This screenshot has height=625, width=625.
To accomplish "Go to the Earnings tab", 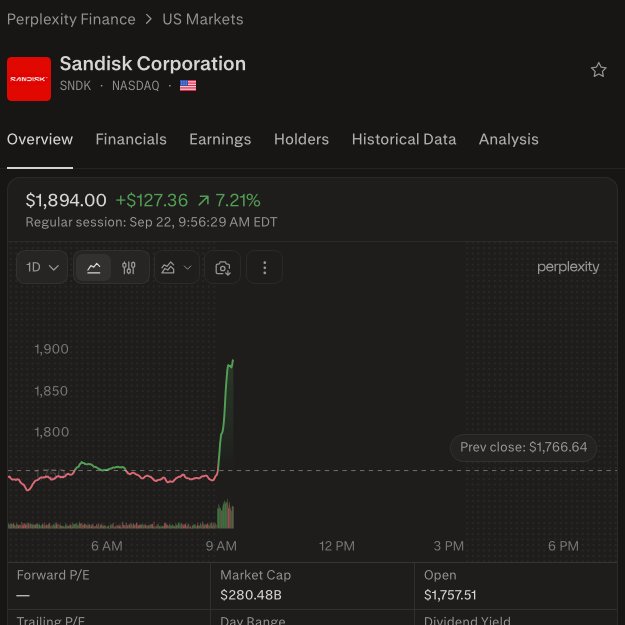I will click(220, 140).
